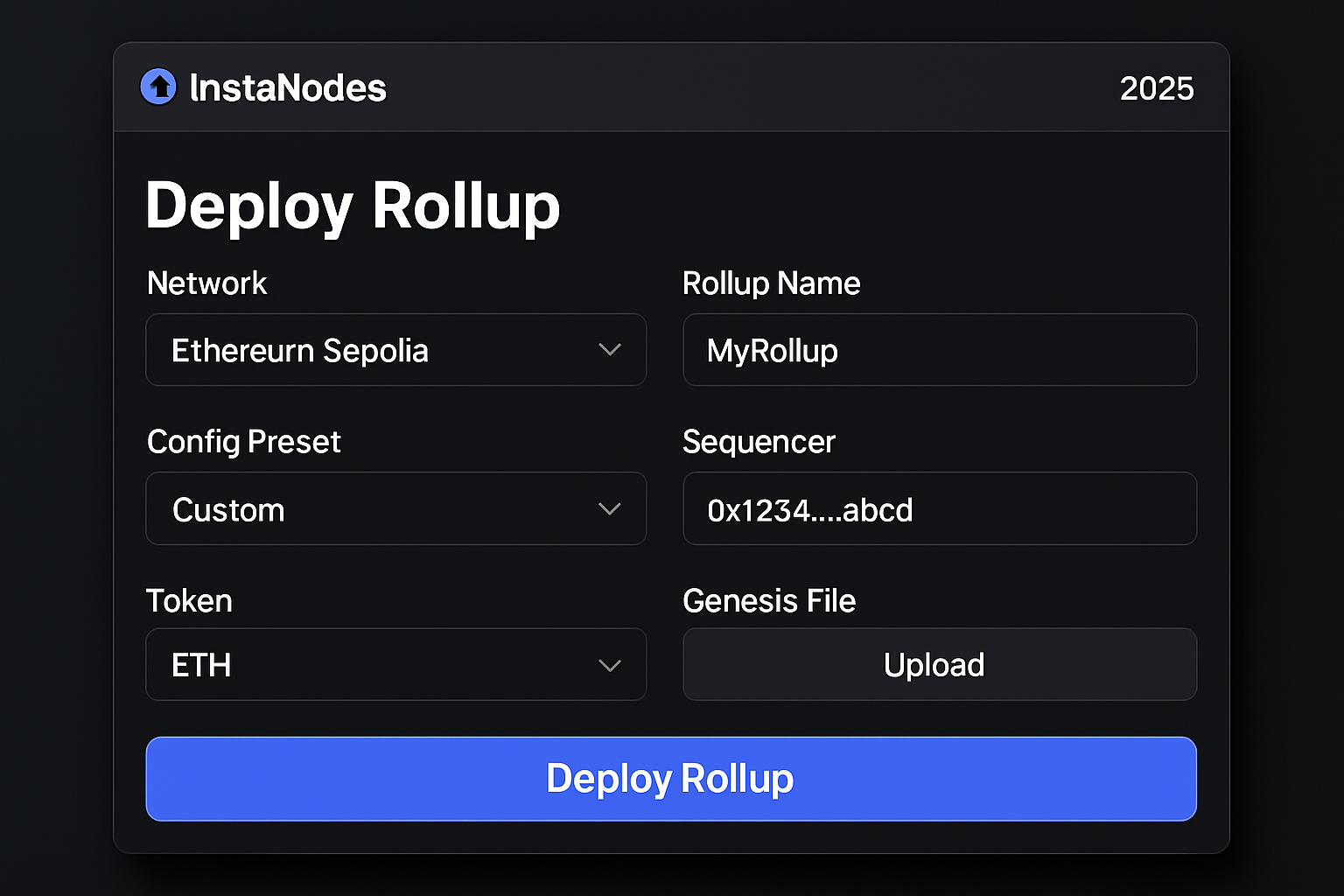Click the Deploy Rollup button
Image resolution: width=1344 pixels, height=896 pixels.
click(x=670, y=779)
